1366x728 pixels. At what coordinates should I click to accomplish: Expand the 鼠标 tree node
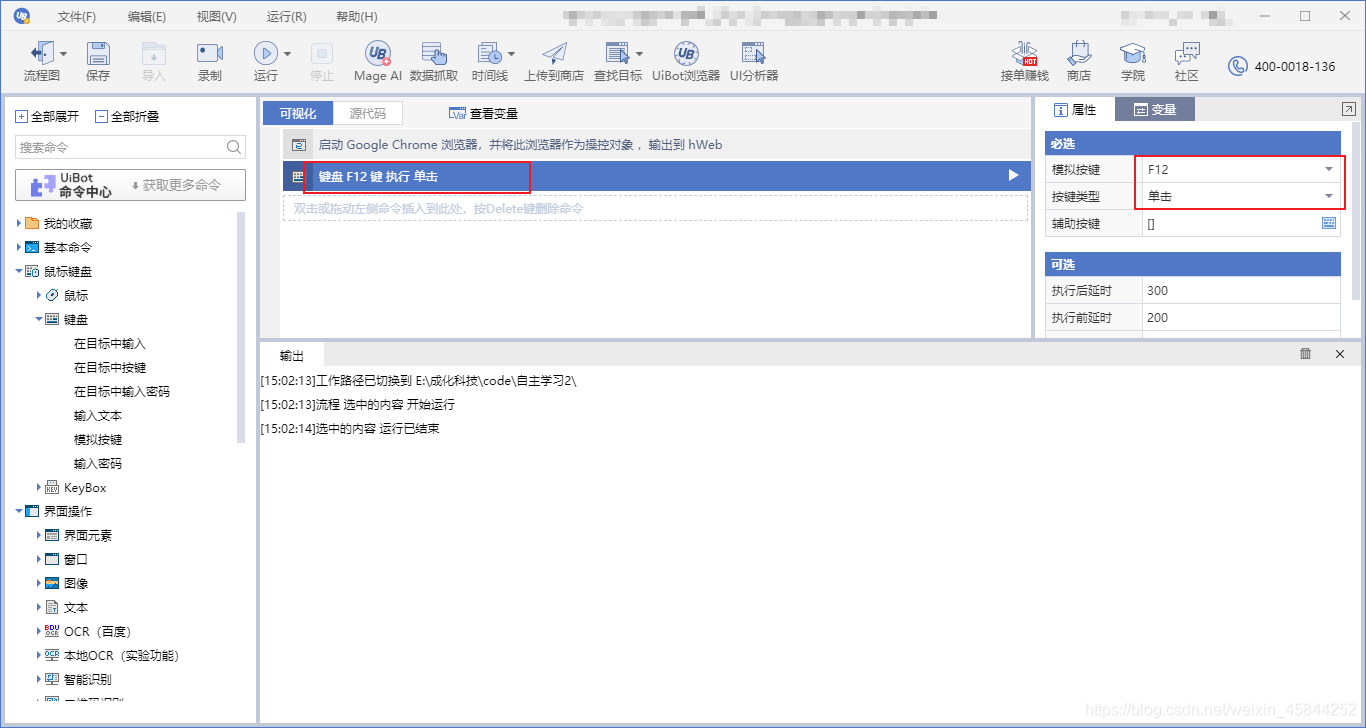point(39,295)
